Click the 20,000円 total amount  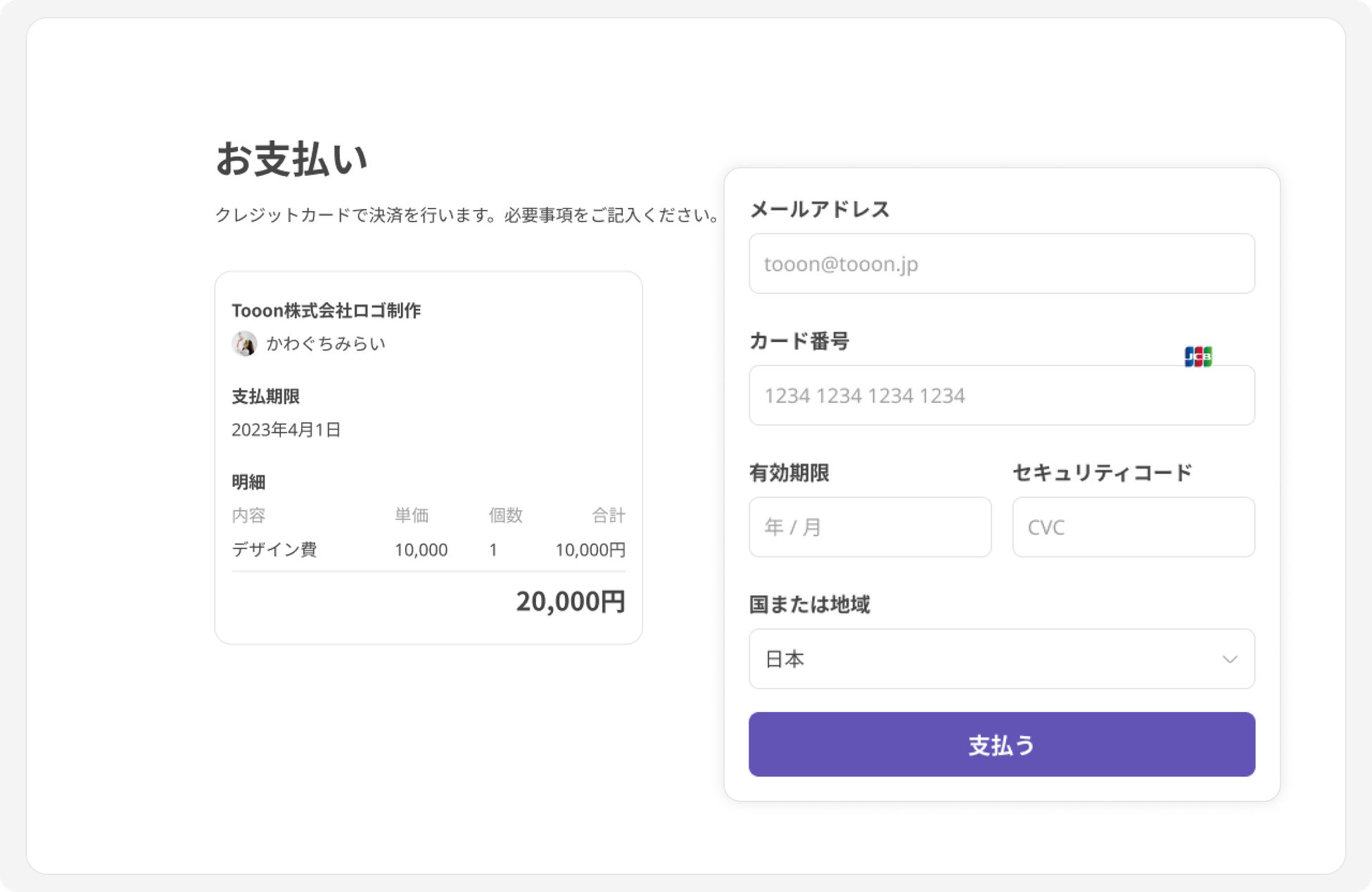[570, 601]
